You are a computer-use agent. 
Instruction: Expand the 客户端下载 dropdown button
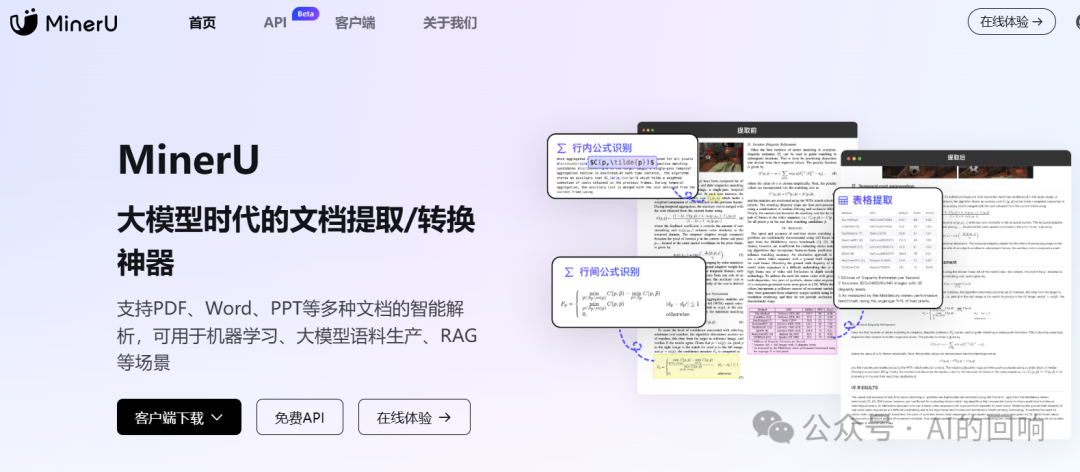(x=179, y=417)
